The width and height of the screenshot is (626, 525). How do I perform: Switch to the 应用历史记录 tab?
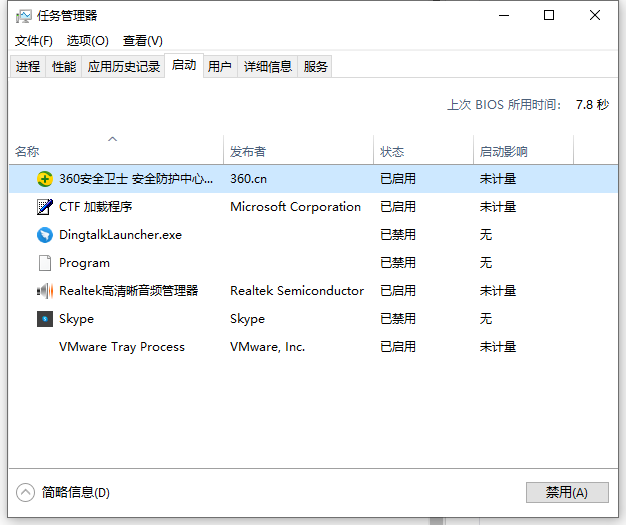click(124, 66)
